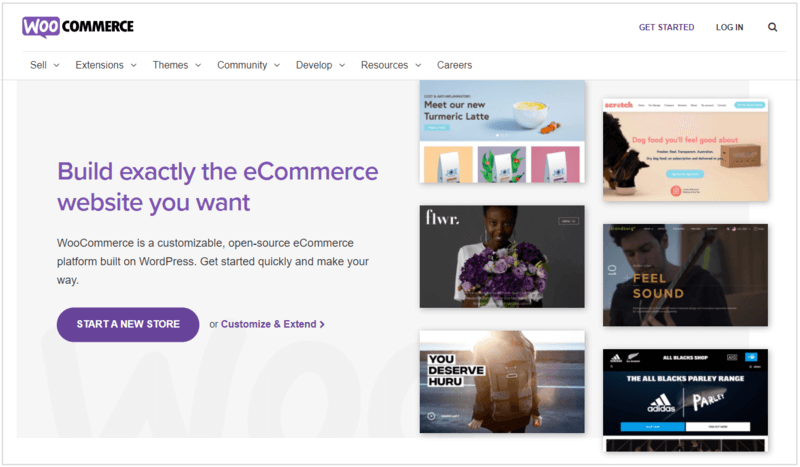Viewport: 800px width, 467px height.
Task: Follow the Customize & Extend link
Action: click(272, 324)
